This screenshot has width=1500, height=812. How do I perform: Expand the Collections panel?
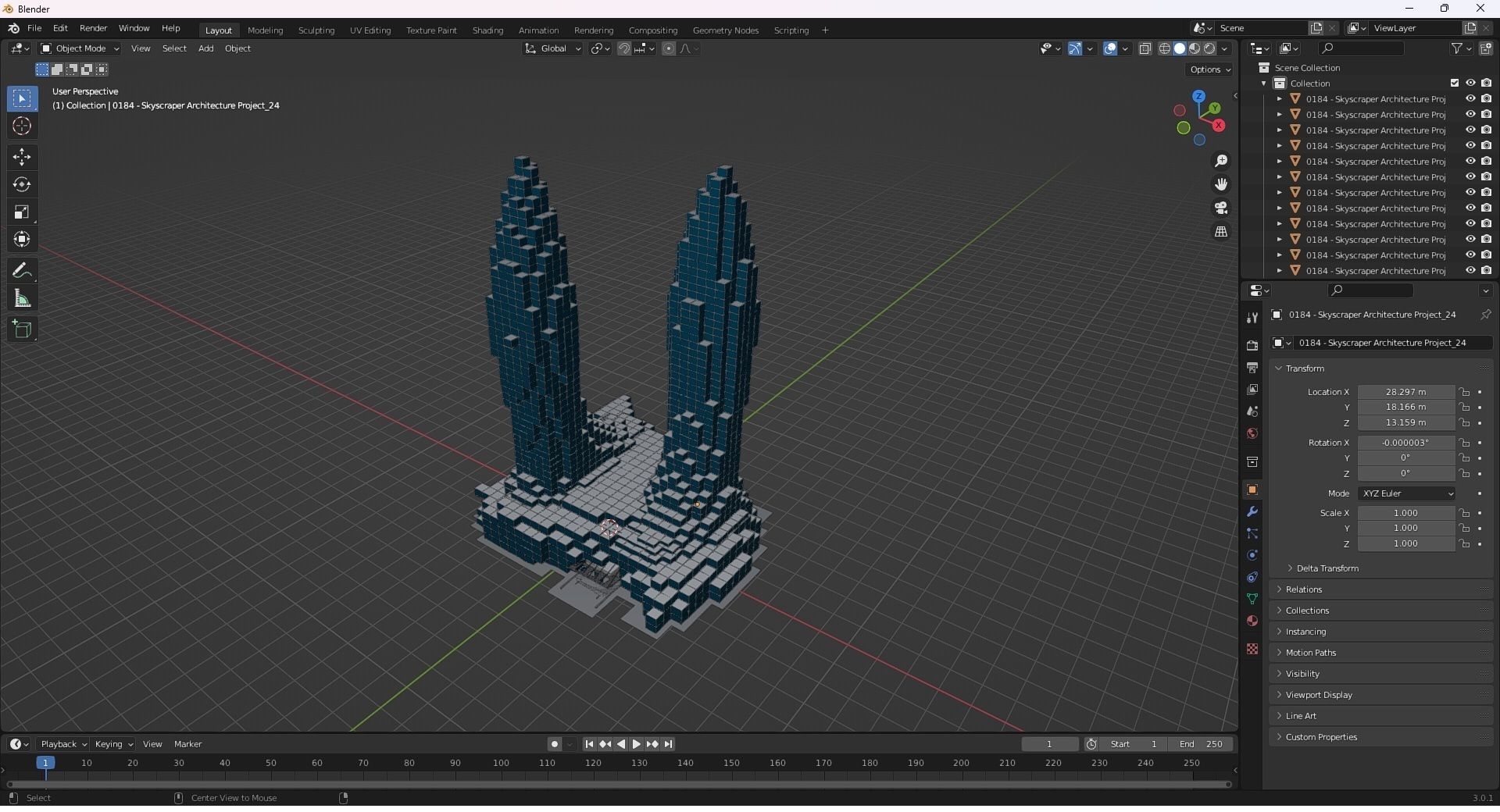[x=1306, y=611]
